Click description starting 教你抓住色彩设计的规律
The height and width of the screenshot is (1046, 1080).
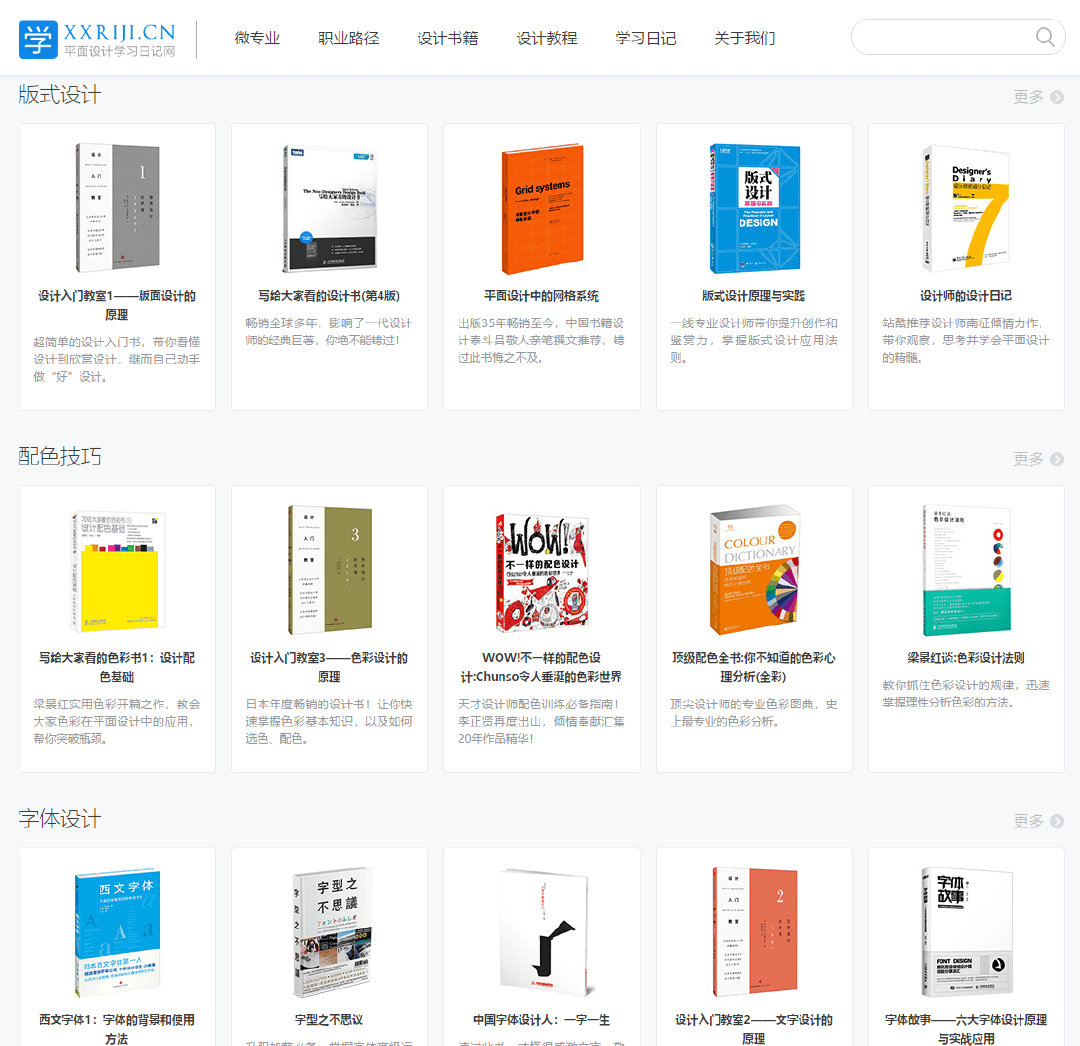(x=966, y=693)
